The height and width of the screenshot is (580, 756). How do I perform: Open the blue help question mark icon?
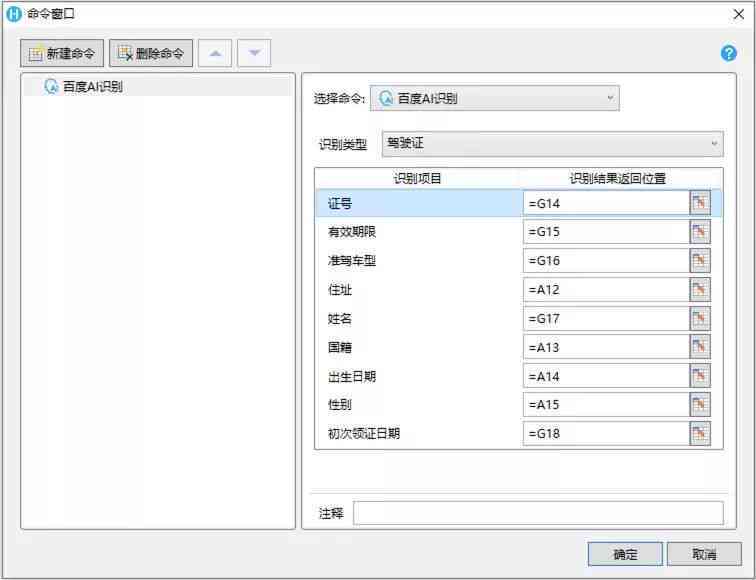pyautogui.click(x=729, y=53)
